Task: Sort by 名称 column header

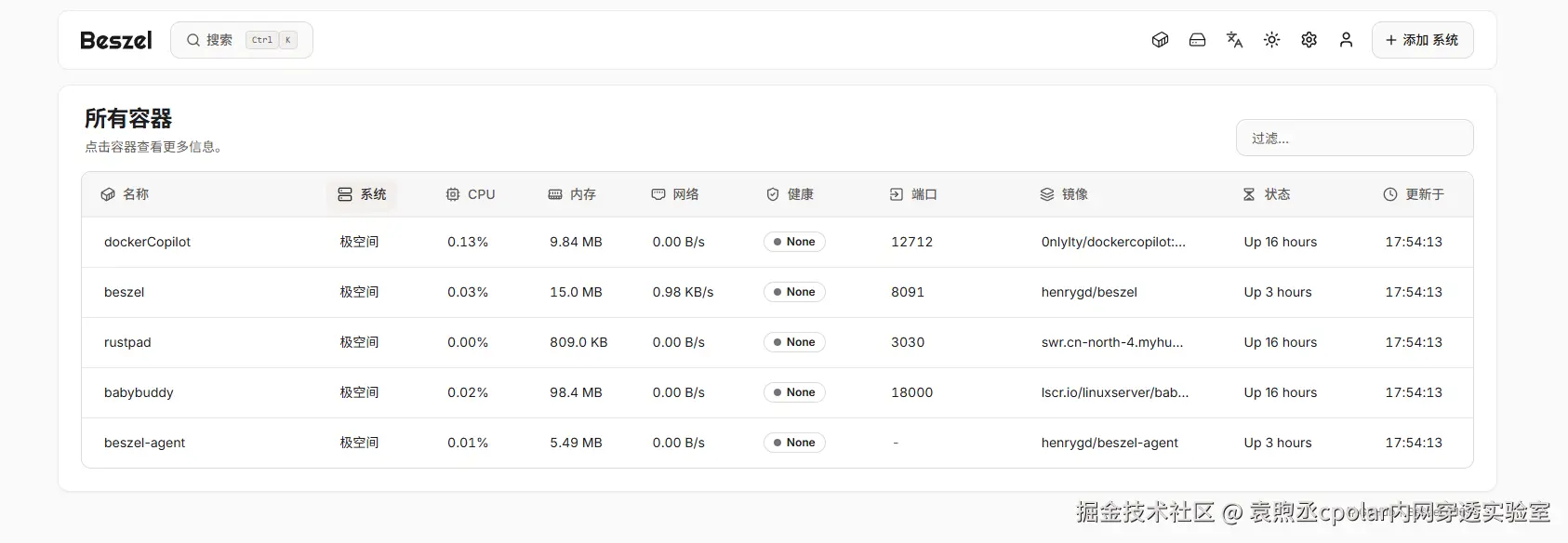Action: pos(125,194)
